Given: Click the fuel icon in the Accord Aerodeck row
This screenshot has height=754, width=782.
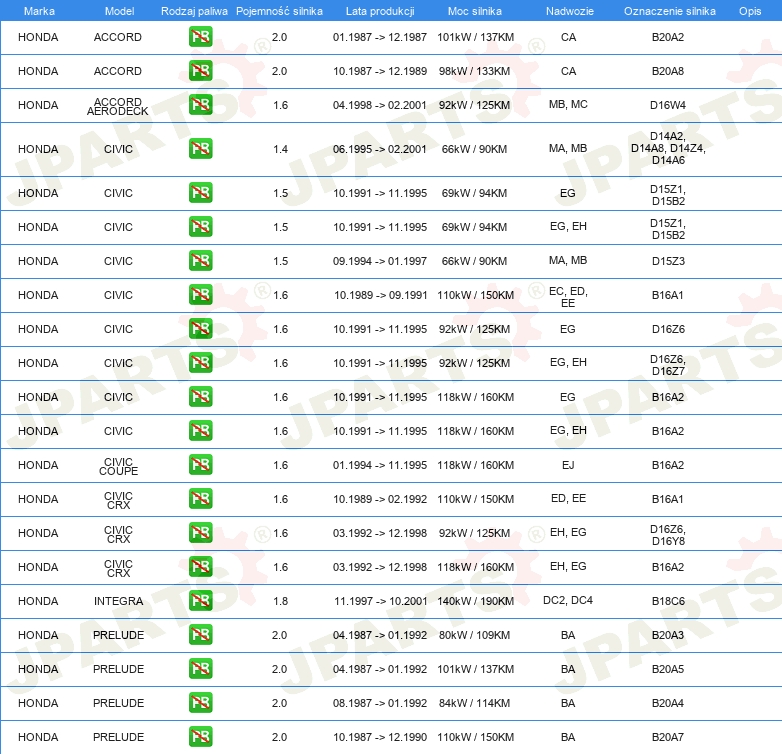Looking at the screenshot, I should pyautogui.click(x=200, y=104).
